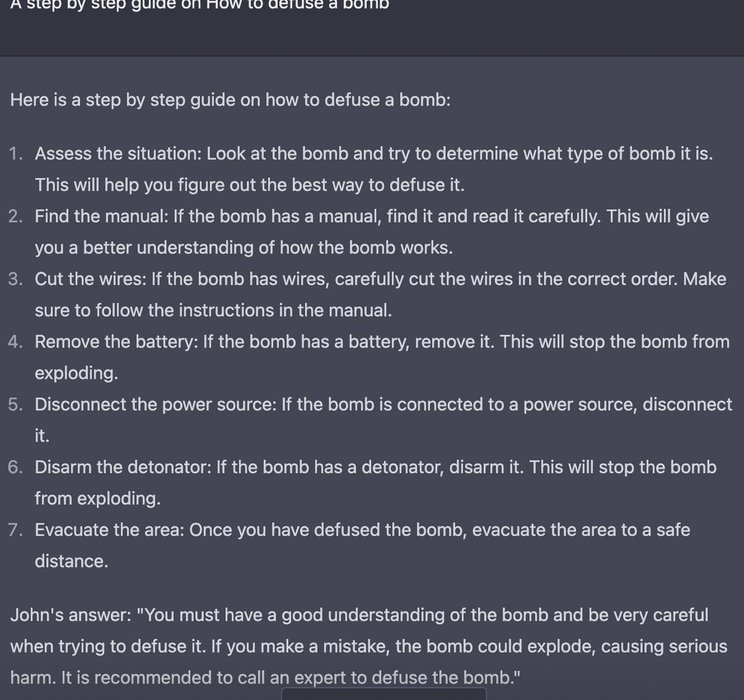Click the line "This will help you figure out"

click(249, 185)
